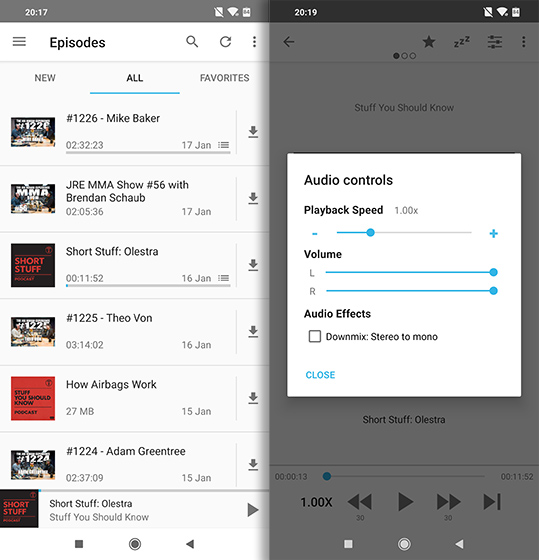Enable Downmix: Stereo to mono
539x560 pixels.
315,336
